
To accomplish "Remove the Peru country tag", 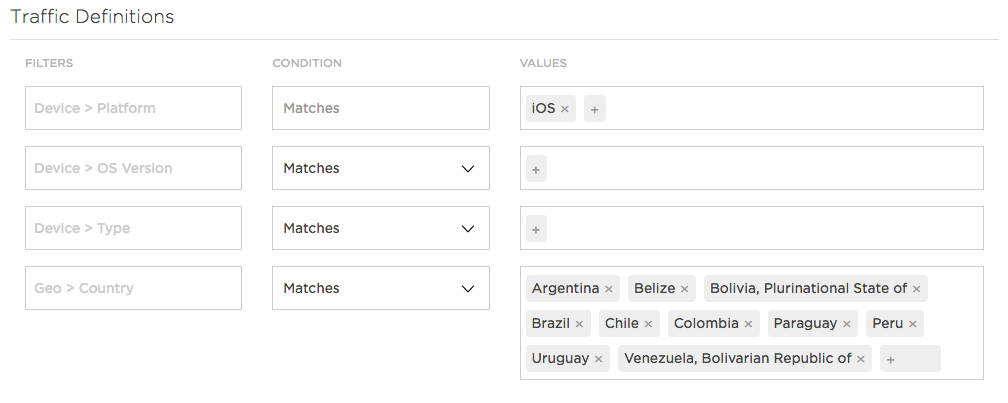I will pyautogui.click(x=913, y=324).
